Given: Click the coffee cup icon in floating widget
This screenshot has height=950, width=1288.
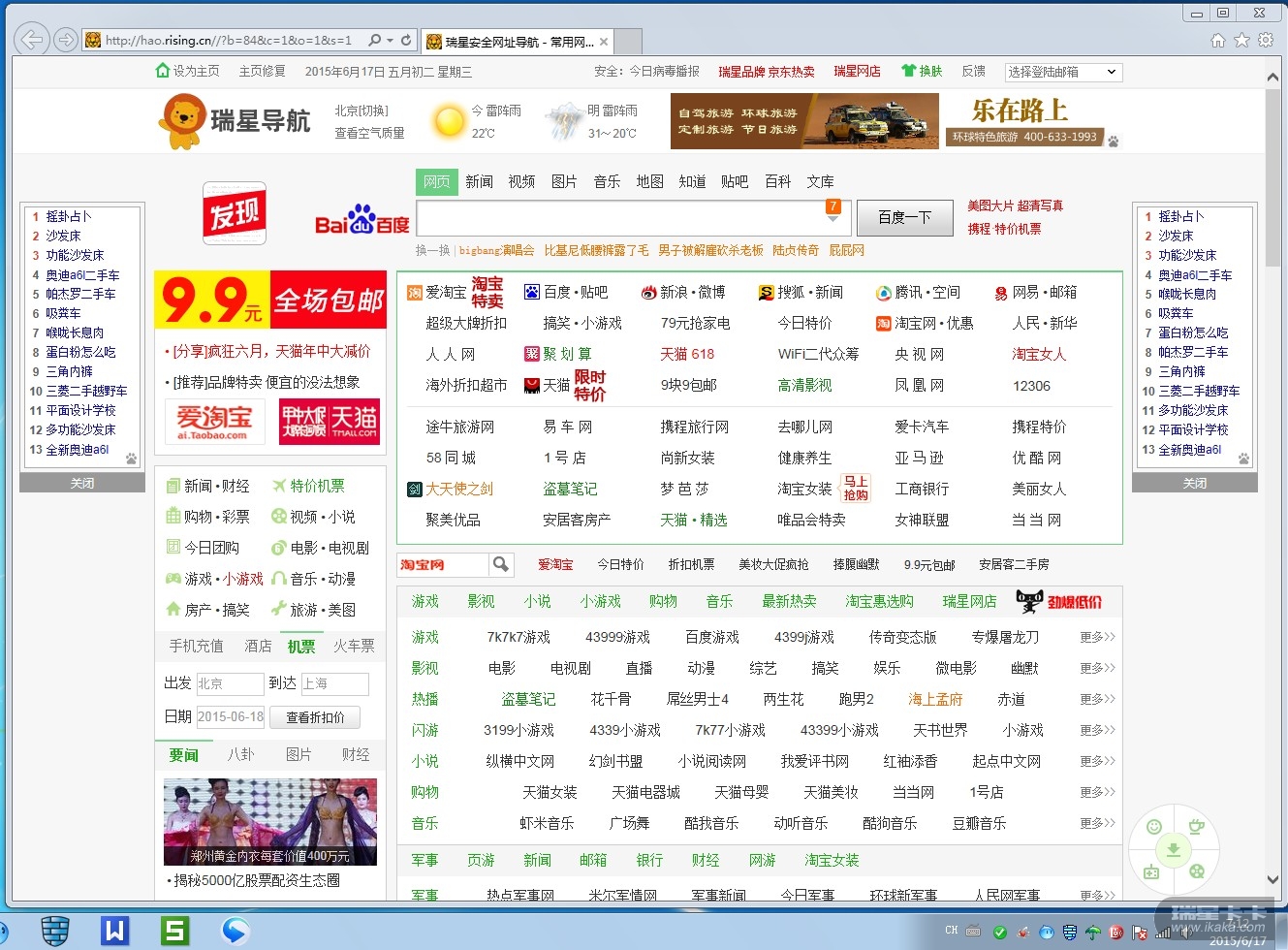Looking at the screenshot, I should [x=1196, y=827].
